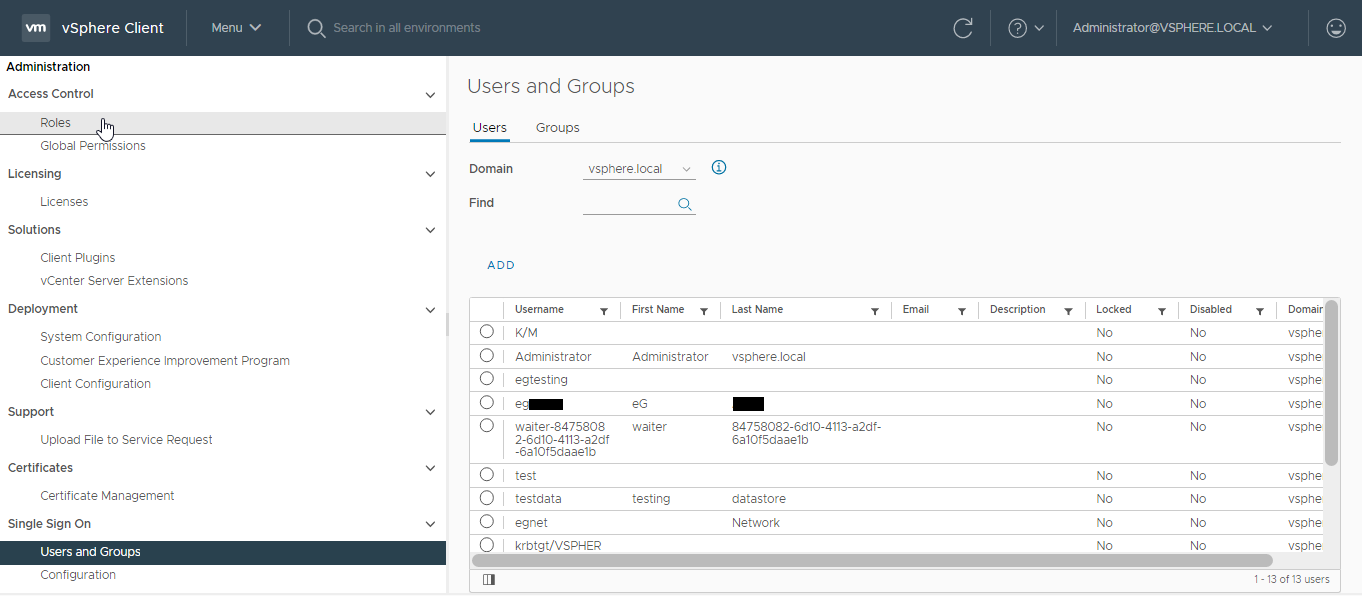Viewport: 1362px width, 596px height.
Task: Open First Name column filter icon
Action: point(704,311)
